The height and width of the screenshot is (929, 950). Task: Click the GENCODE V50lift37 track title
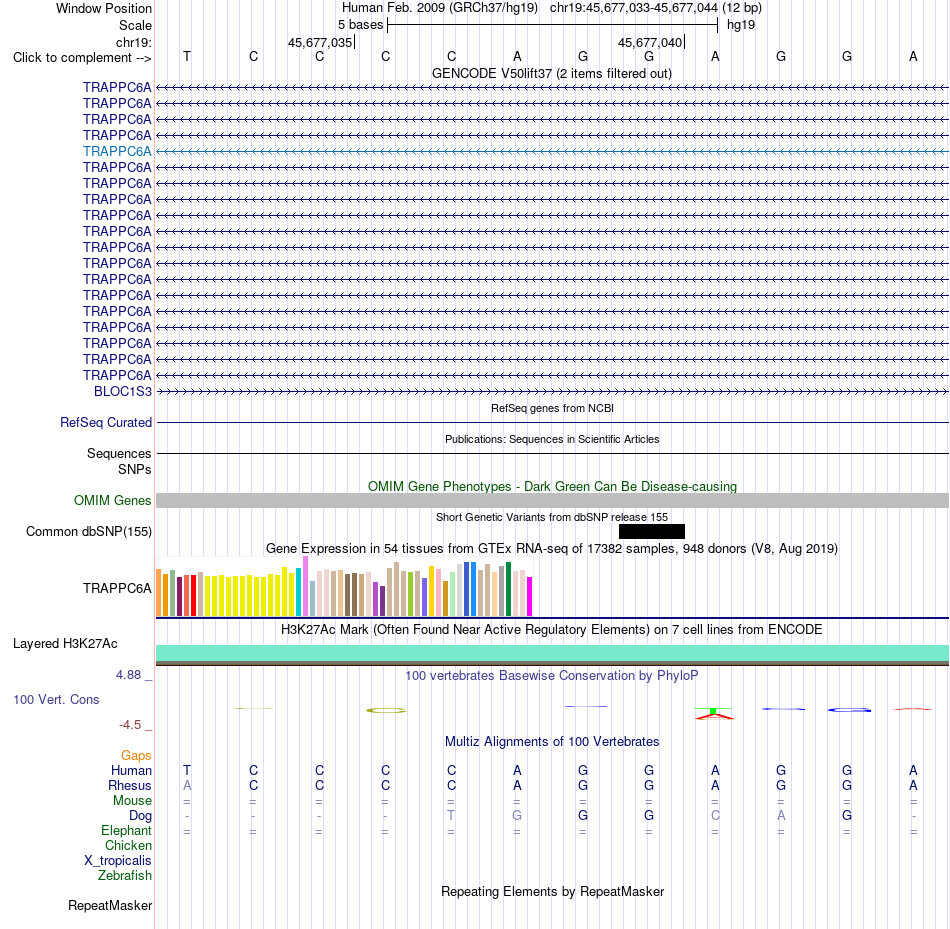[551, 74]
